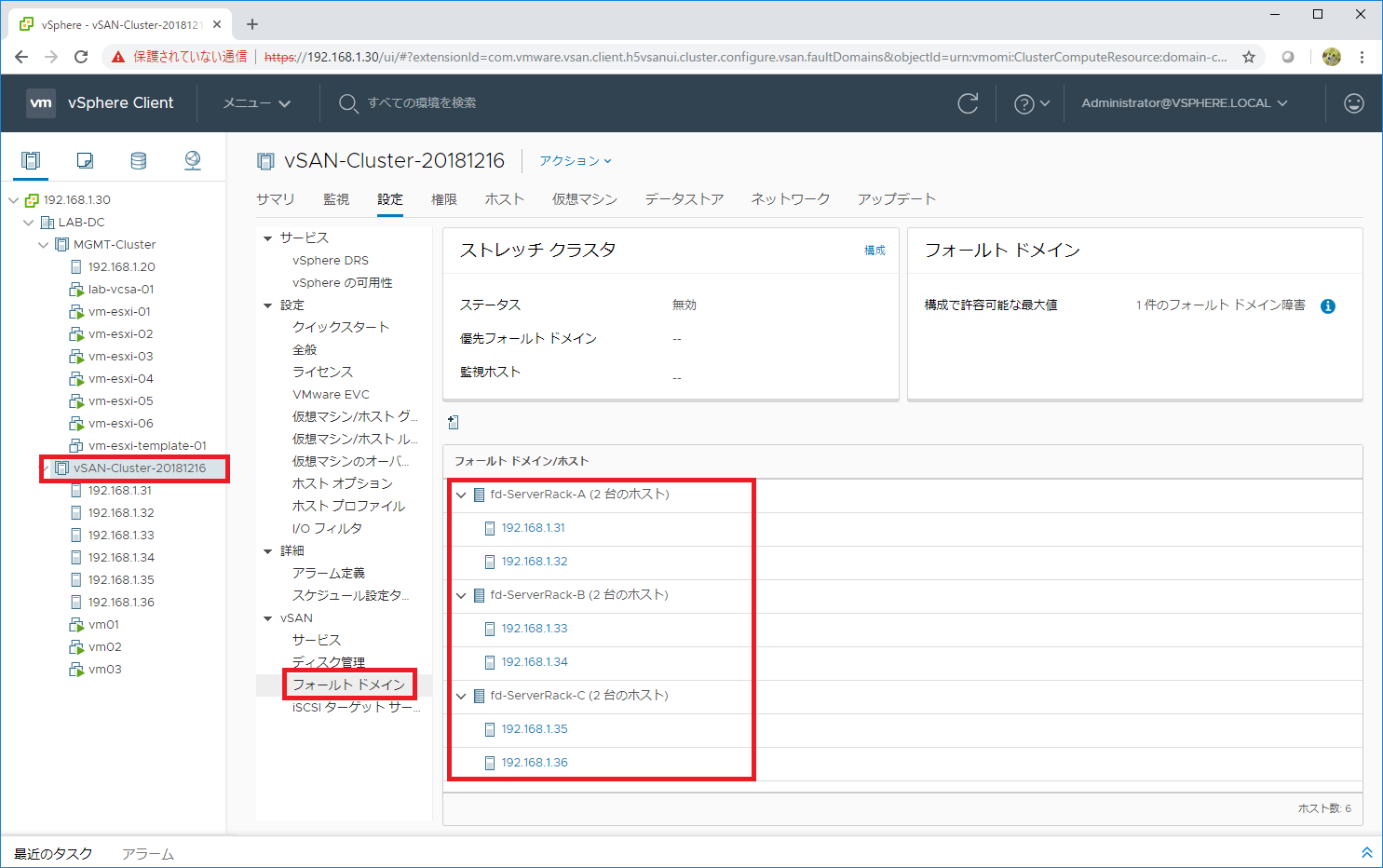Switch to the アップデート tab
Viewport: 1383px width, 868px height.
tap(897, 199)
